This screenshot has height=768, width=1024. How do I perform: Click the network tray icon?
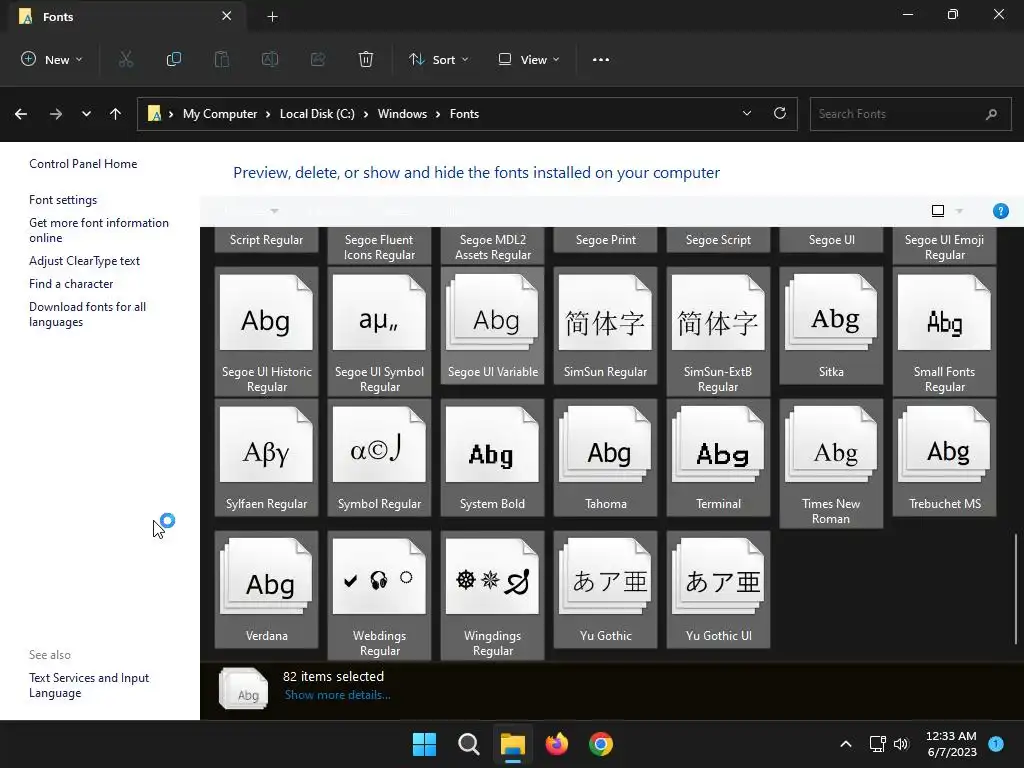877,744
